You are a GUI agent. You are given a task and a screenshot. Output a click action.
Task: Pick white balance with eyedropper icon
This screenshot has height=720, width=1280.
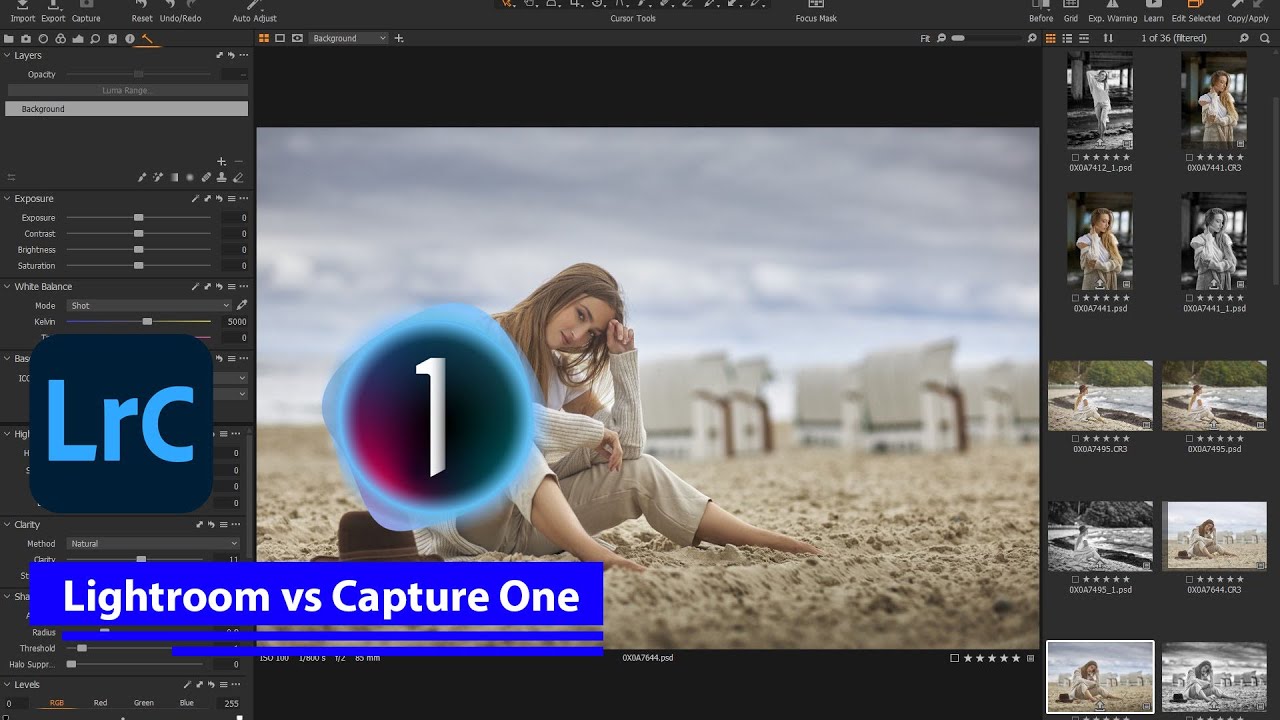(x=241, y=305)
